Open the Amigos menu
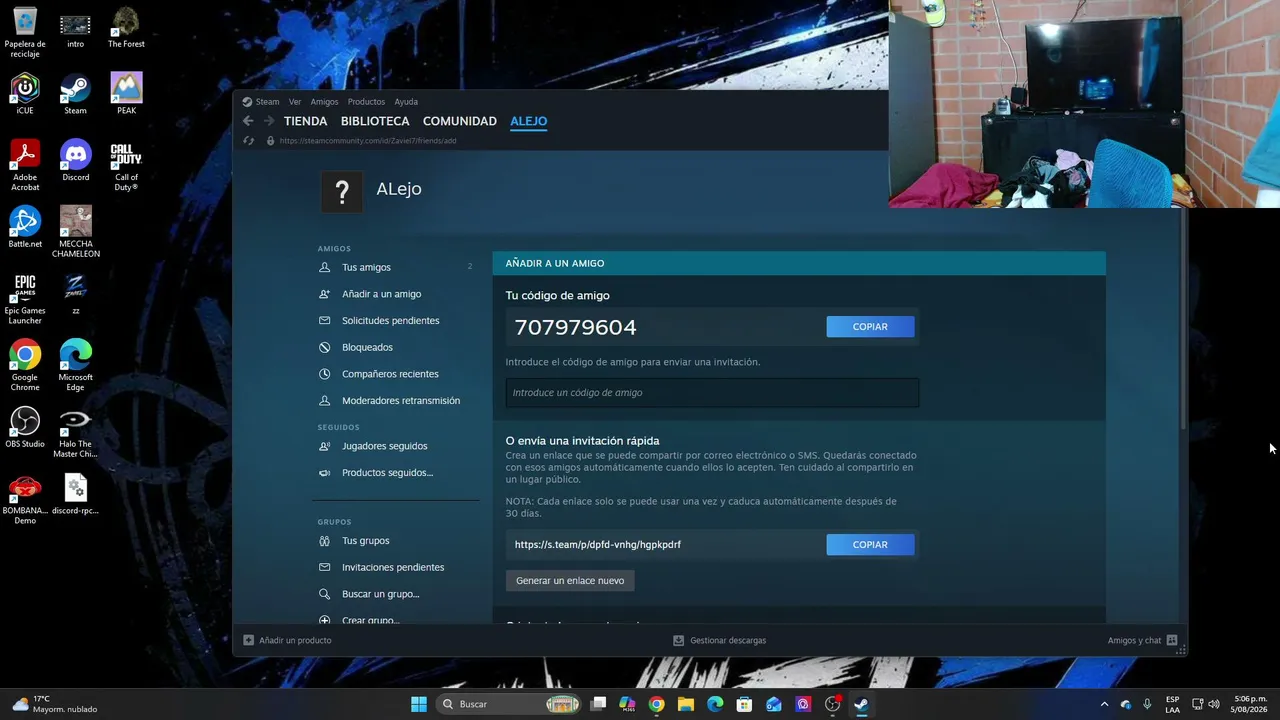This screenshot has width=1280, height=720. [324, 102]
